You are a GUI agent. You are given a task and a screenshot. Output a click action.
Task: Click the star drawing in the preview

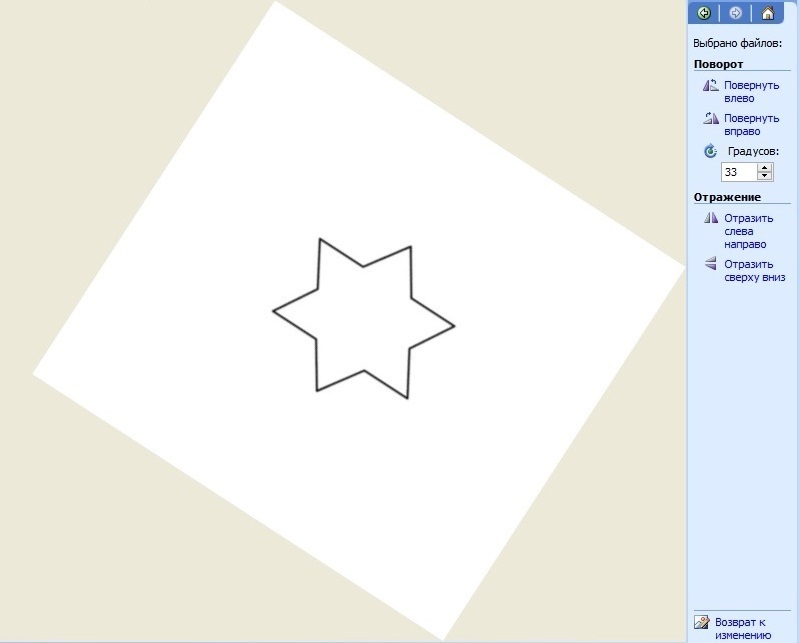363,318
